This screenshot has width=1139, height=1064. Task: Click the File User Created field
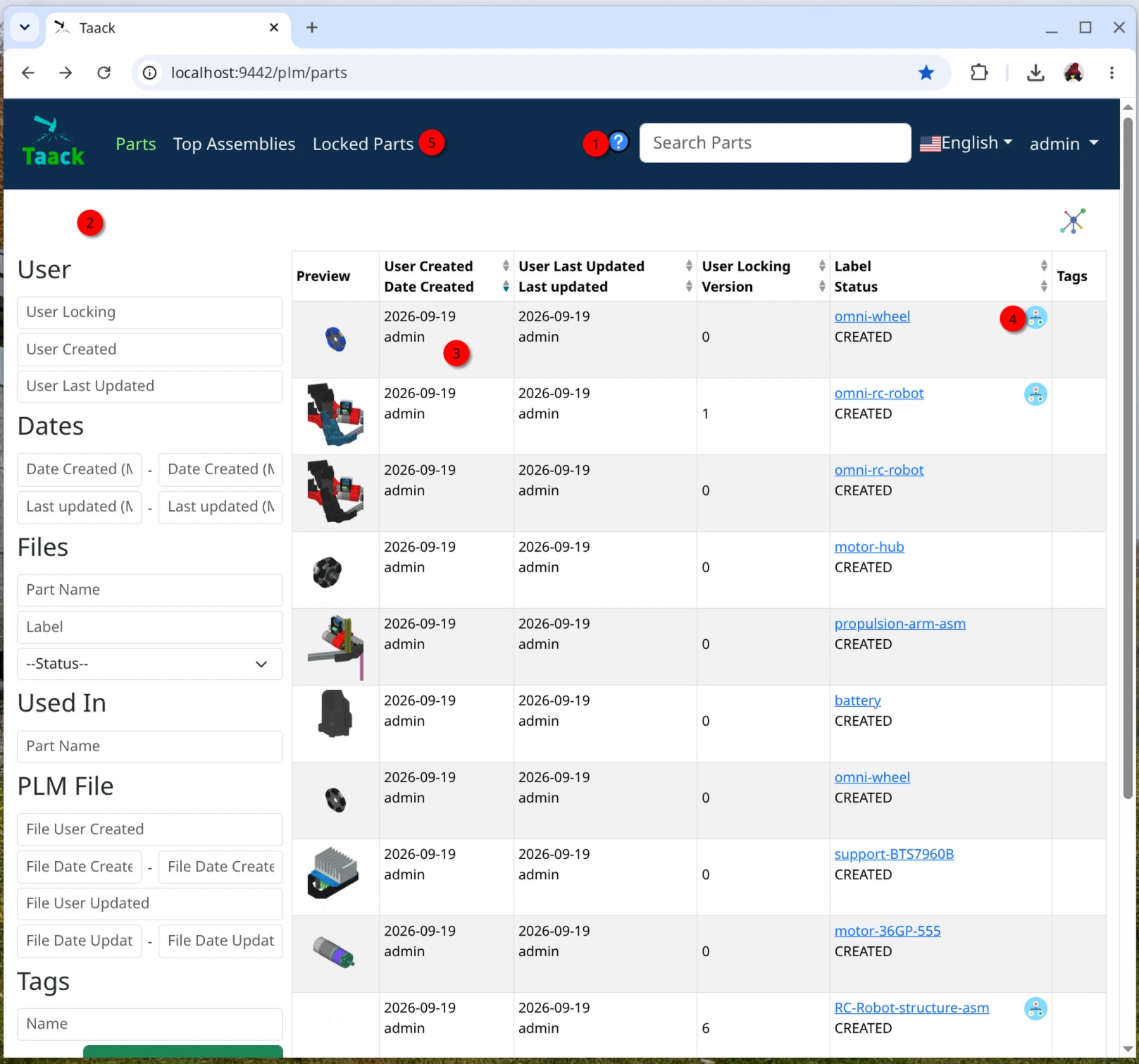pyautogui.click(x=150, y=829)
